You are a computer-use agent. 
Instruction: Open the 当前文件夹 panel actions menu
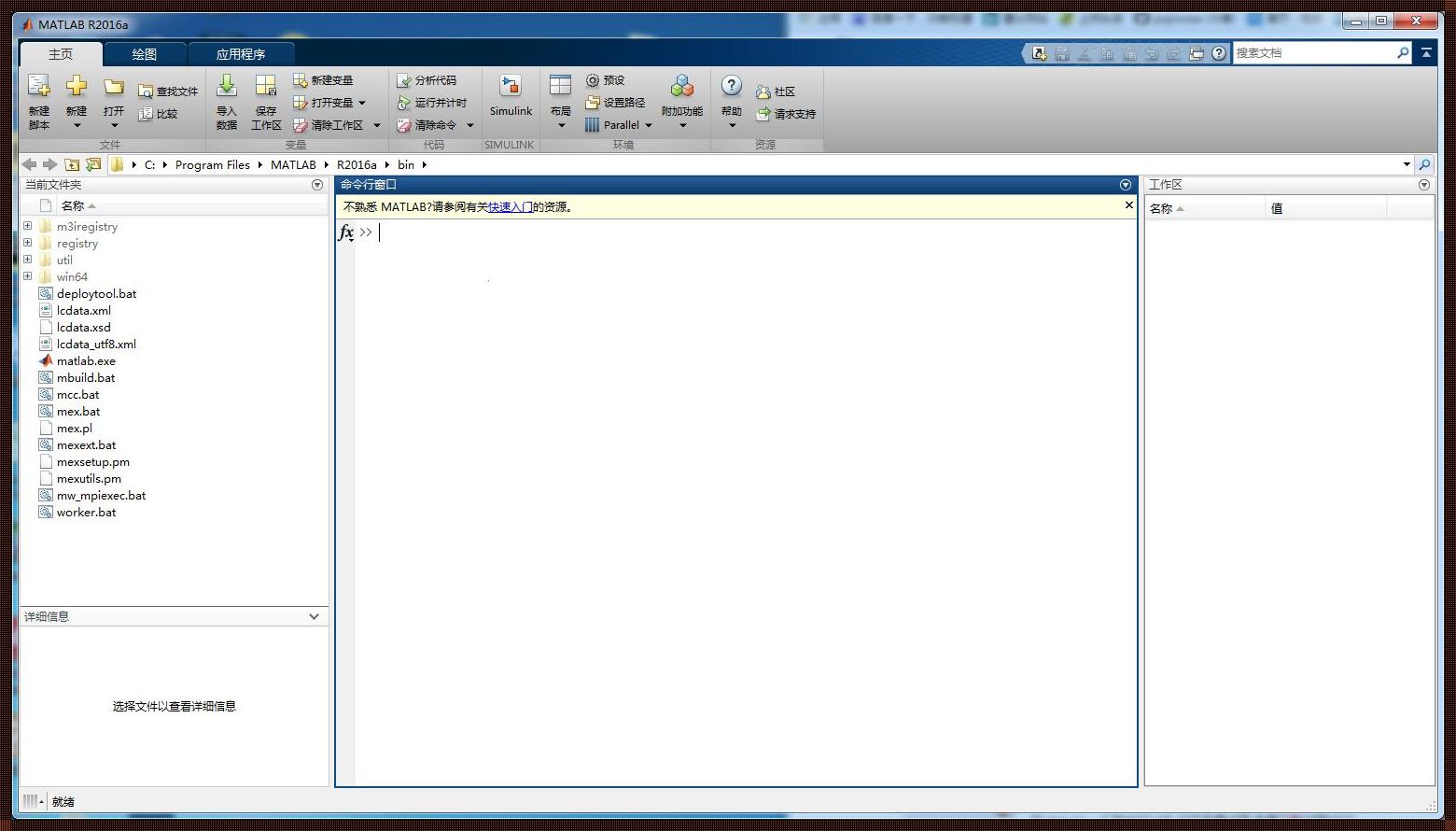(316, 185)
